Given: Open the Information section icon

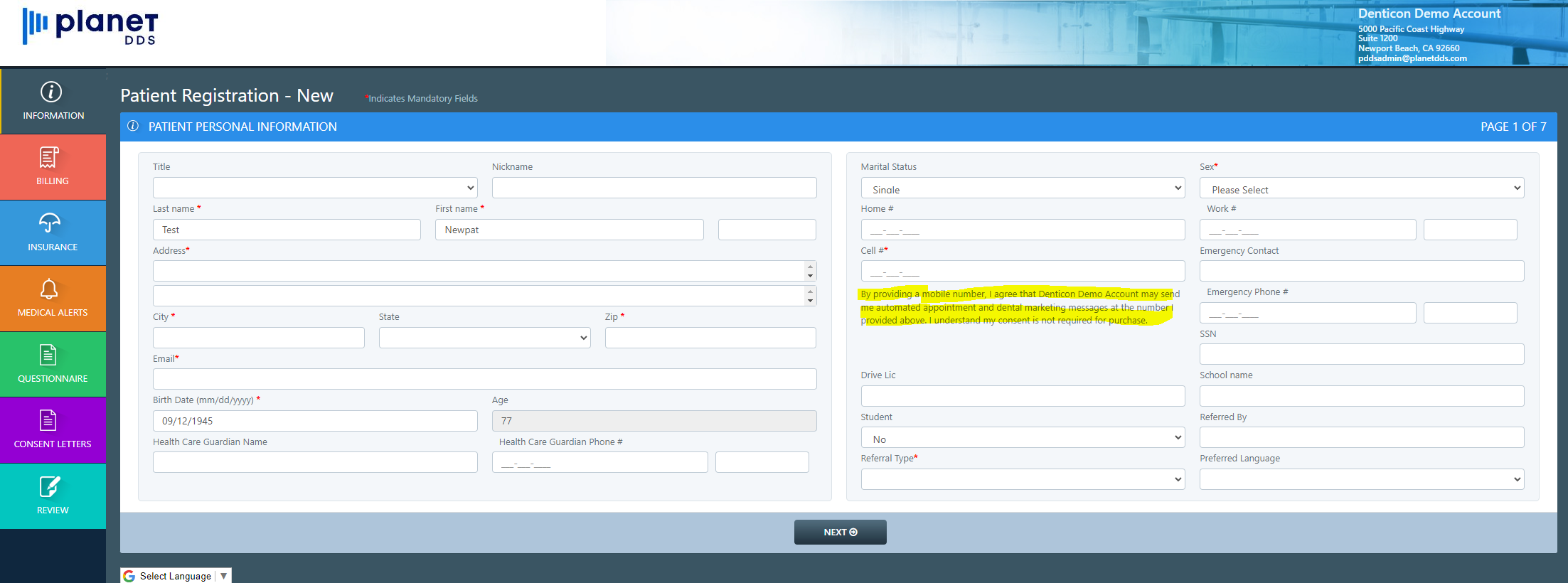Looking at the screenshot, I should [x=51, y=92].
